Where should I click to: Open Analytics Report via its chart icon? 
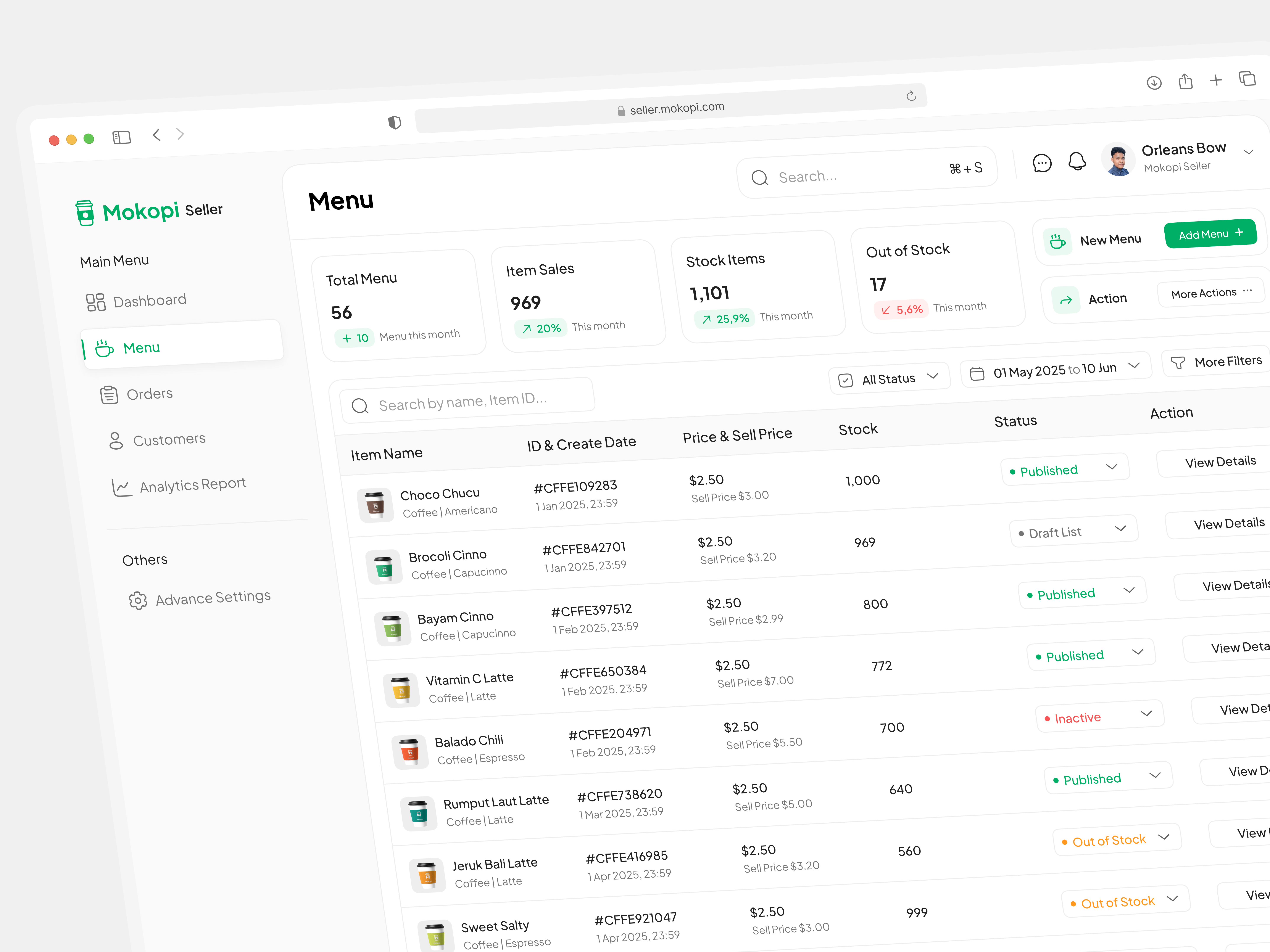[121, 486]
